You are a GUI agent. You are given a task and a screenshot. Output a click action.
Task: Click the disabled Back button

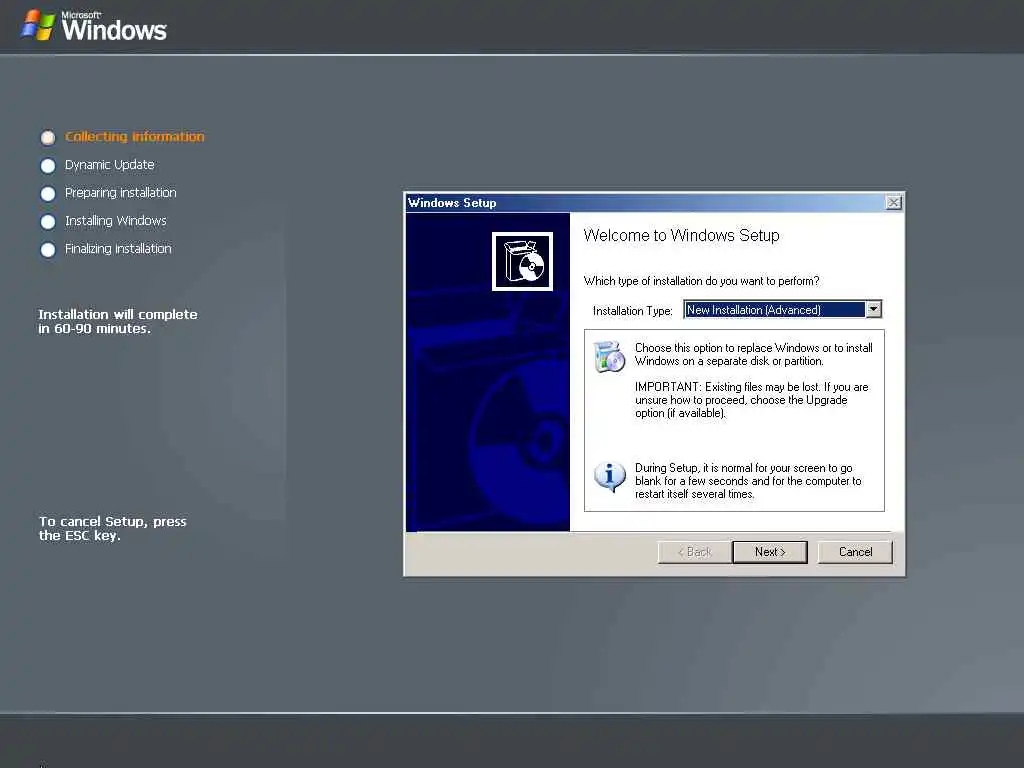(695, 552)
